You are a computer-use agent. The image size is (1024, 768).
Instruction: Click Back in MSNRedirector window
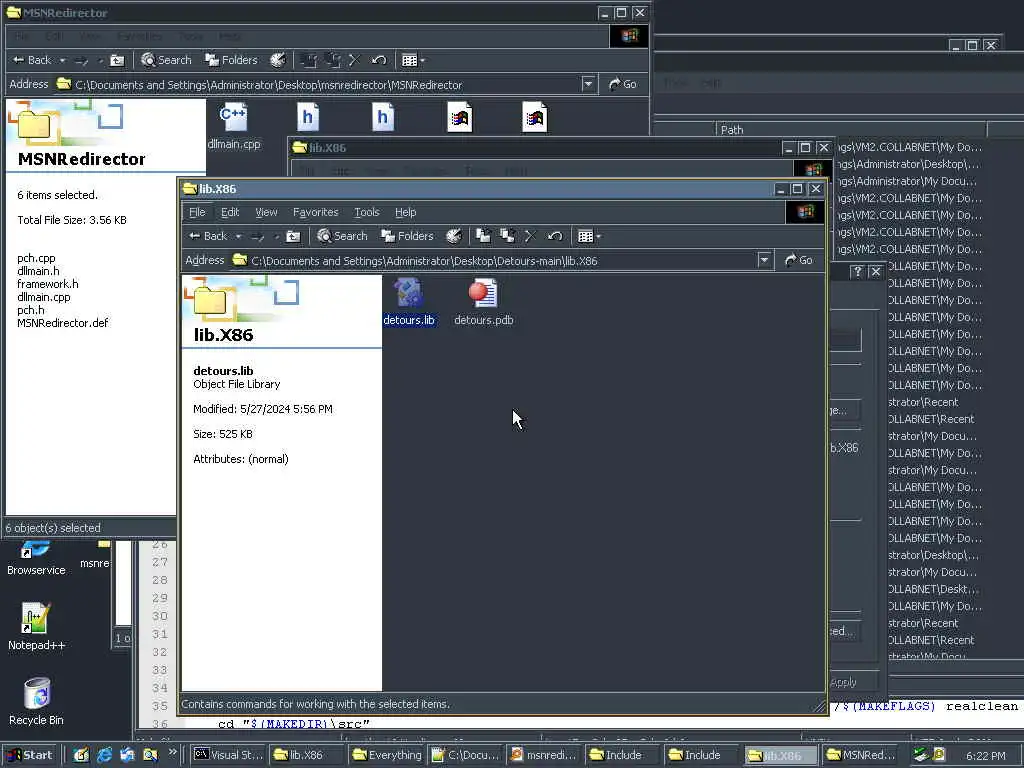pos(32,60)
